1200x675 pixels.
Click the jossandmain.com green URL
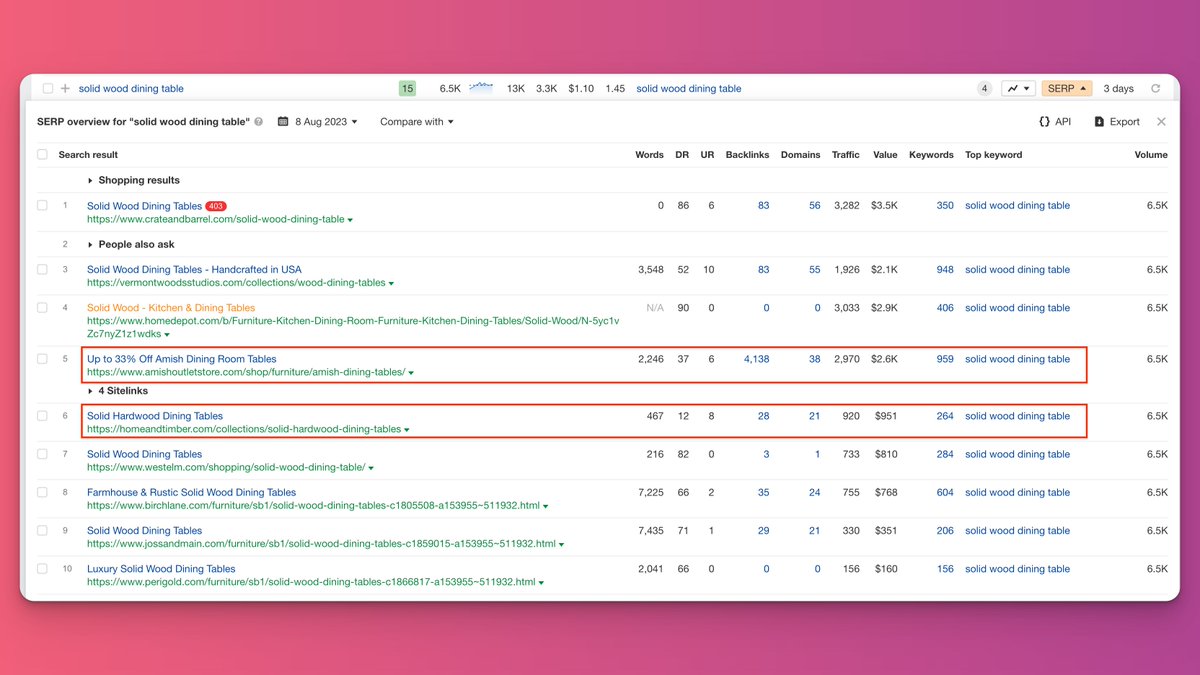click(x=321, y=544)
